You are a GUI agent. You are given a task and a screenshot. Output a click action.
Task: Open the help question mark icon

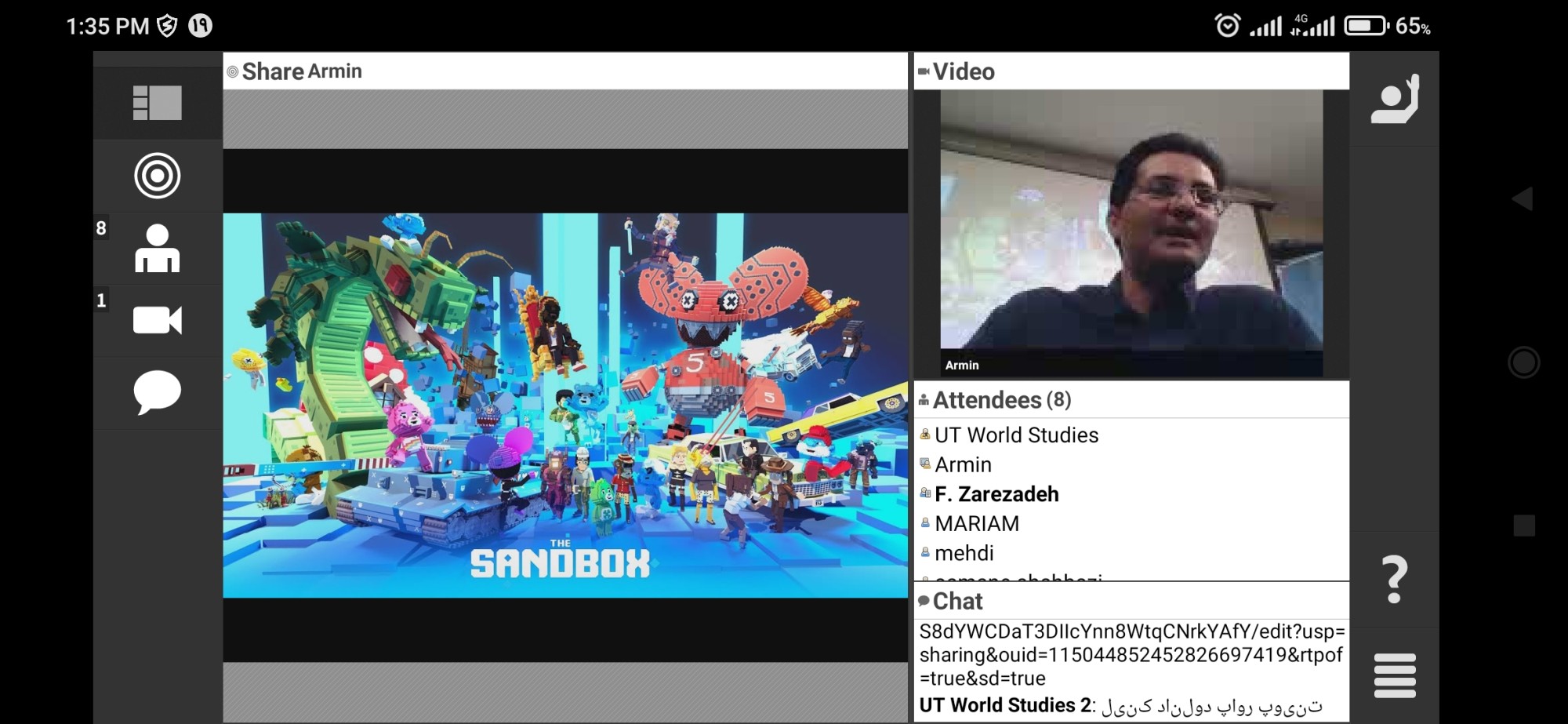pyautogui.click(x=1394, y=580)
